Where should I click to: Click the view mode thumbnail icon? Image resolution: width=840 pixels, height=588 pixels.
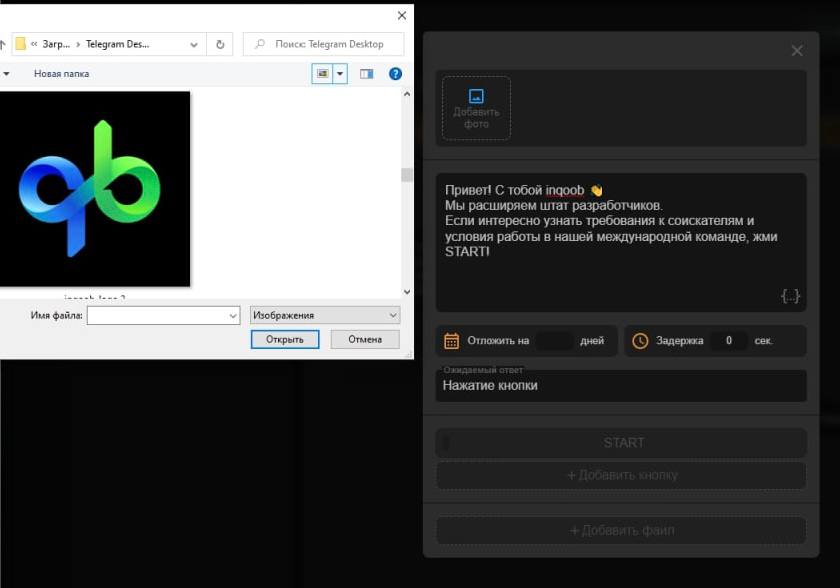click(x=322, y=73)
